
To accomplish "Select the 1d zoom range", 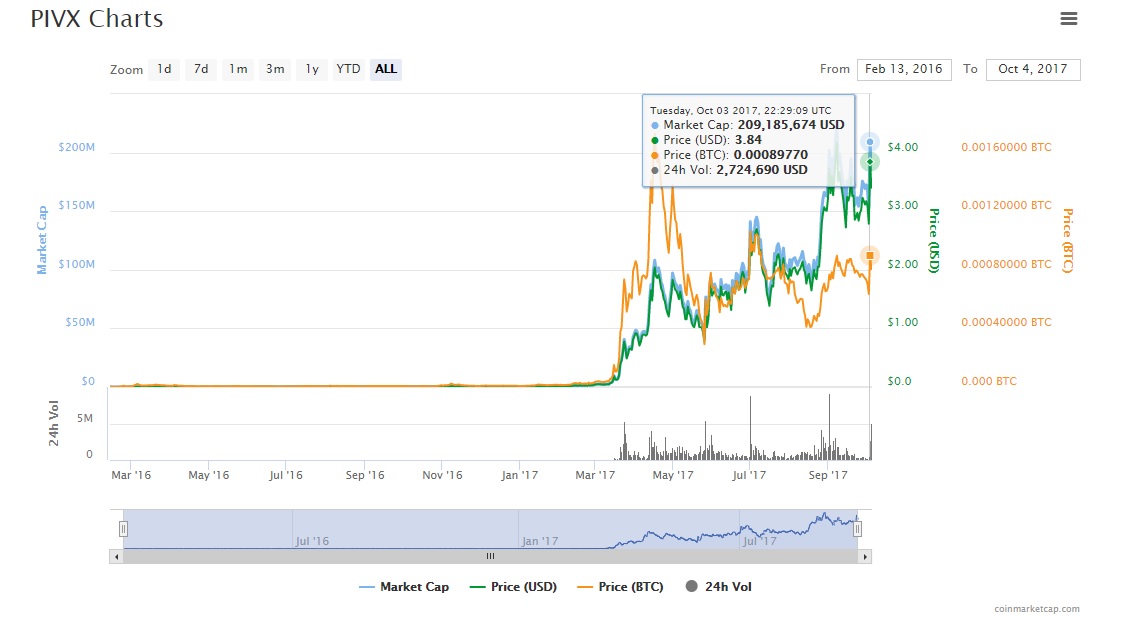I will coord(164,69).
